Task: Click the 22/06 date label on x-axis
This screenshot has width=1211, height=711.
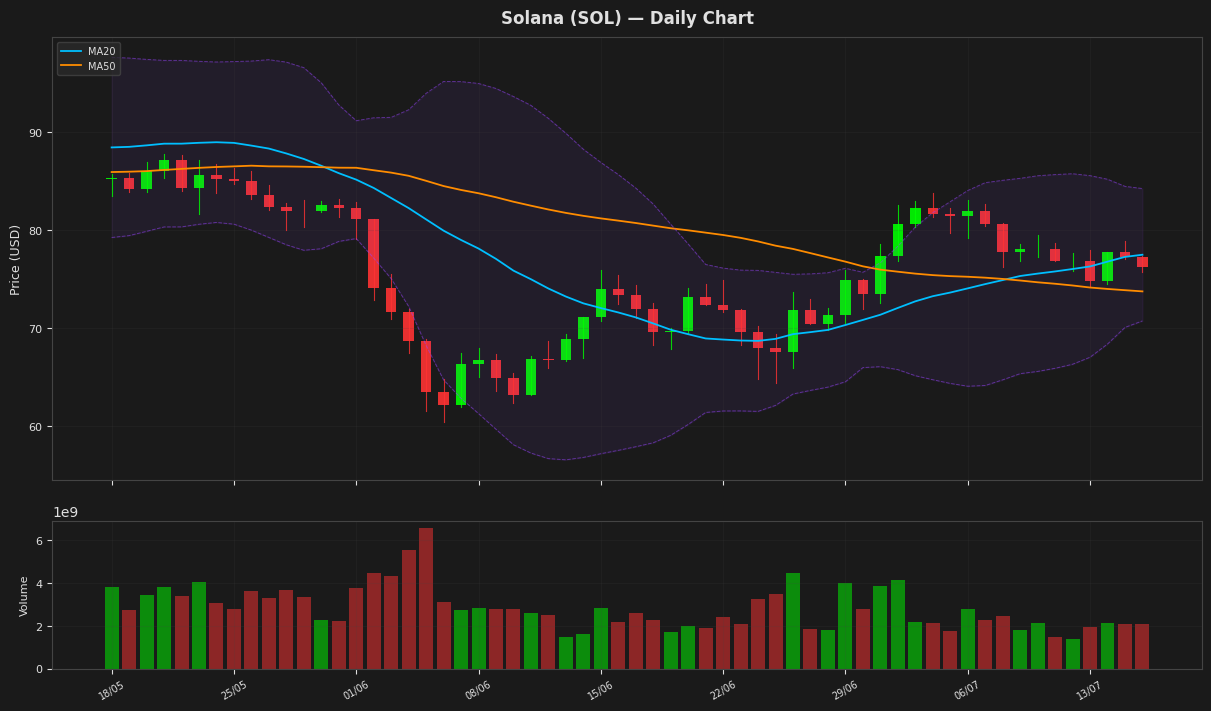Action: coord(723,690)
